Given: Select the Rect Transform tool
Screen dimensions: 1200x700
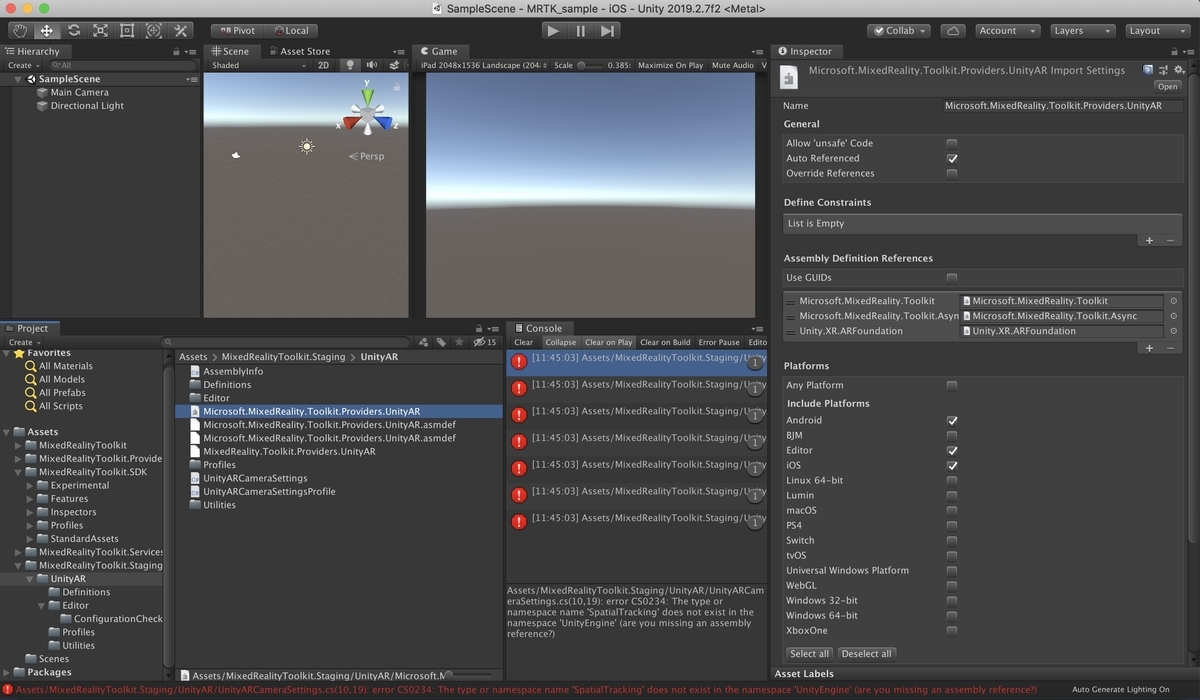Looking at the screenshot, I should [x=127, y=31].
